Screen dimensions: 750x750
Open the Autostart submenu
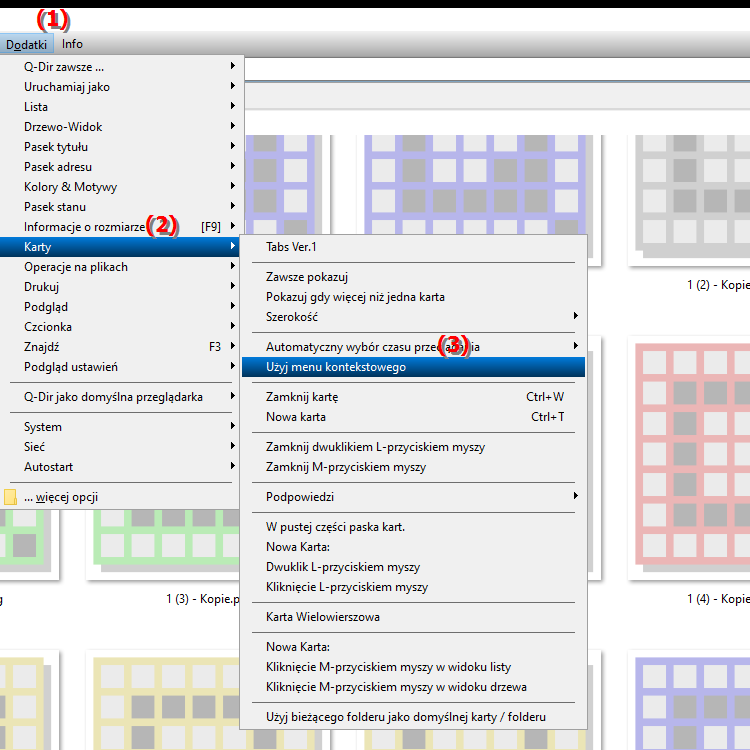pyautogui.click(x=122, y=467)
